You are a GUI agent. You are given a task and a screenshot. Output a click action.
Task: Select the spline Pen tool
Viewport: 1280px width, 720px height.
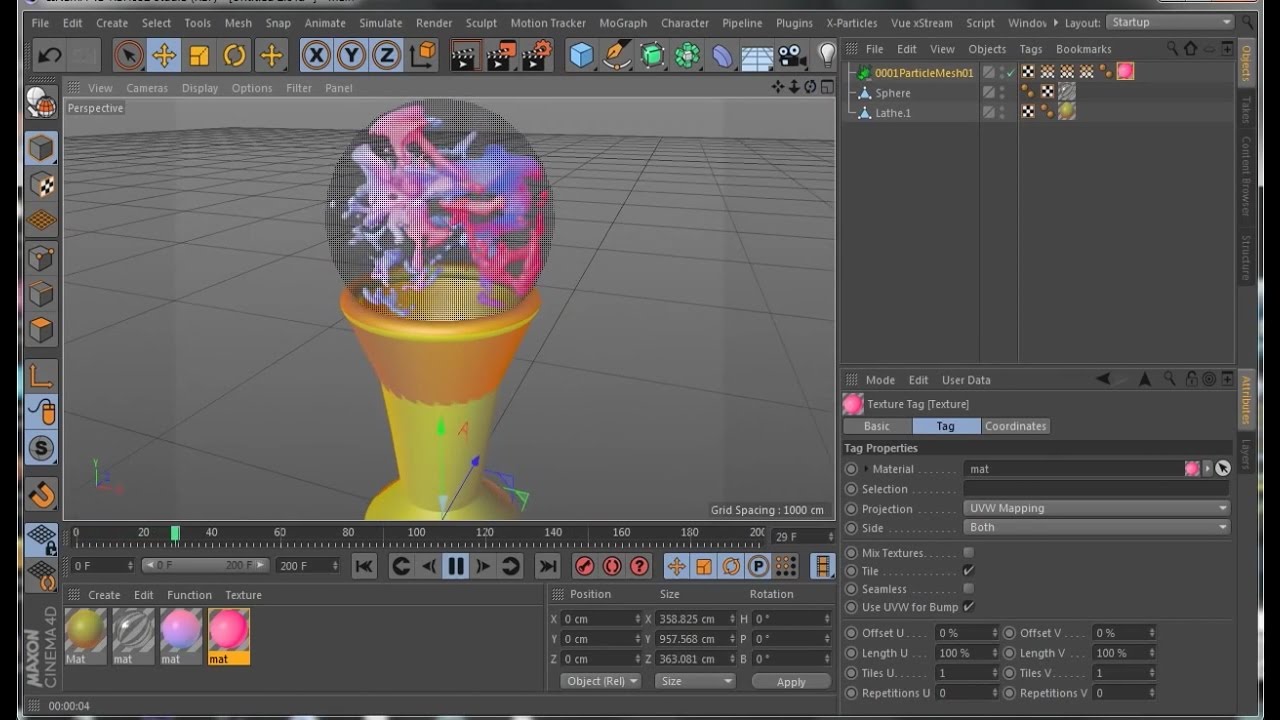(x=614, y=56)
